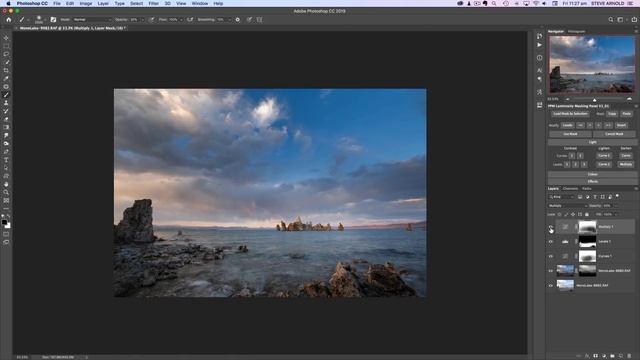
Task: Open the brush Mode dropdown
Action: (92, 20)
